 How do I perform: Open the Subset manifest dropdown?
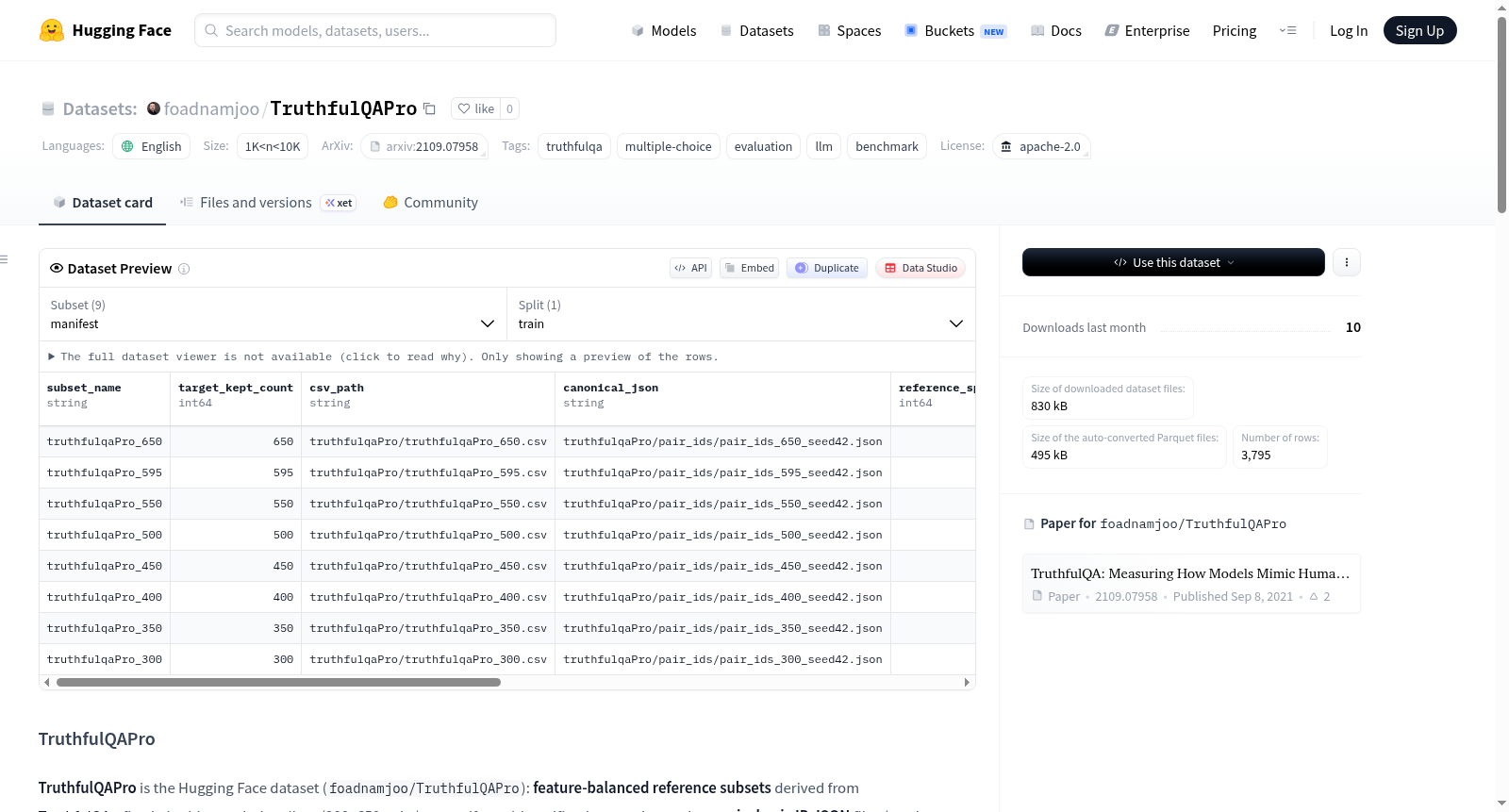273,314
